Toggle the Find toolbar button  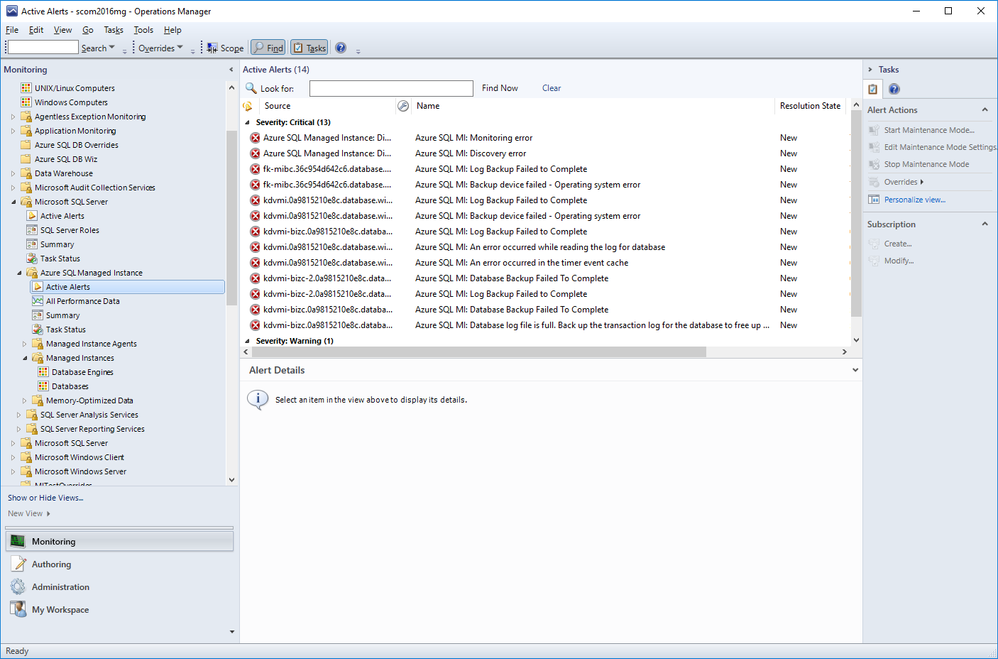268,48
